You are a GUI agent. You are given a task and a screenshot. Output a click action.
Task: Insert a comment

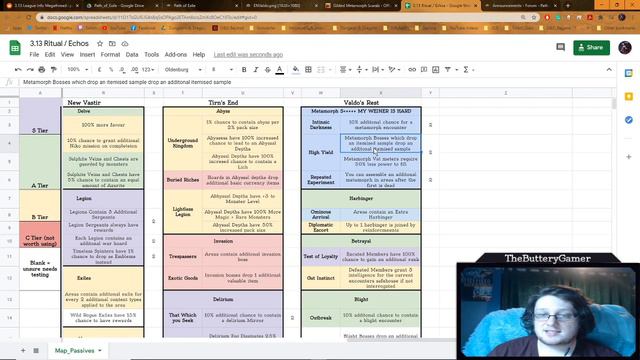click(424, 70)
